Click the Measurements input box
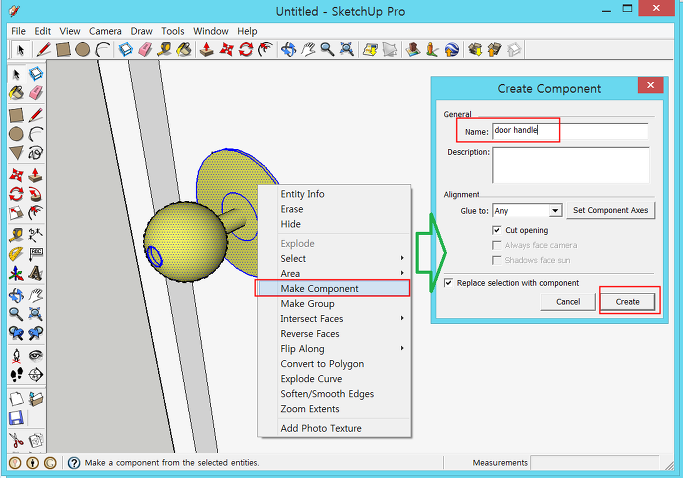This screenshot has height=478, width=683. 595,463
